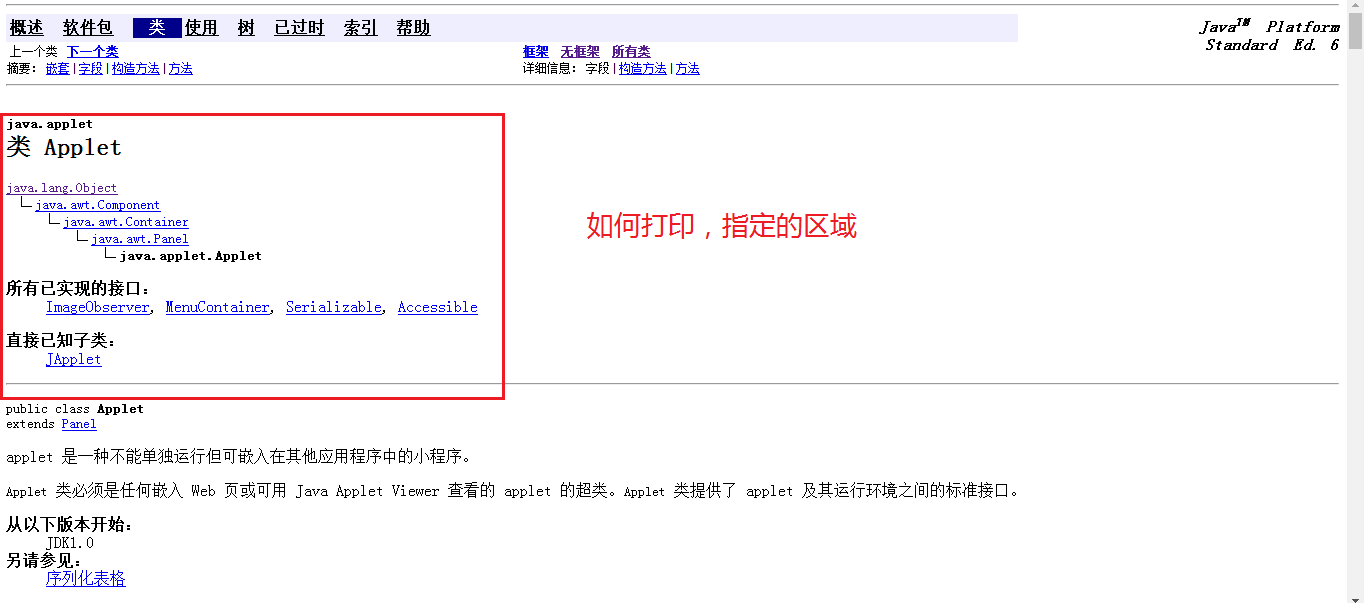Open the Accessible interface link
This screenshot has width=1364, height=604.
[437, 307]
